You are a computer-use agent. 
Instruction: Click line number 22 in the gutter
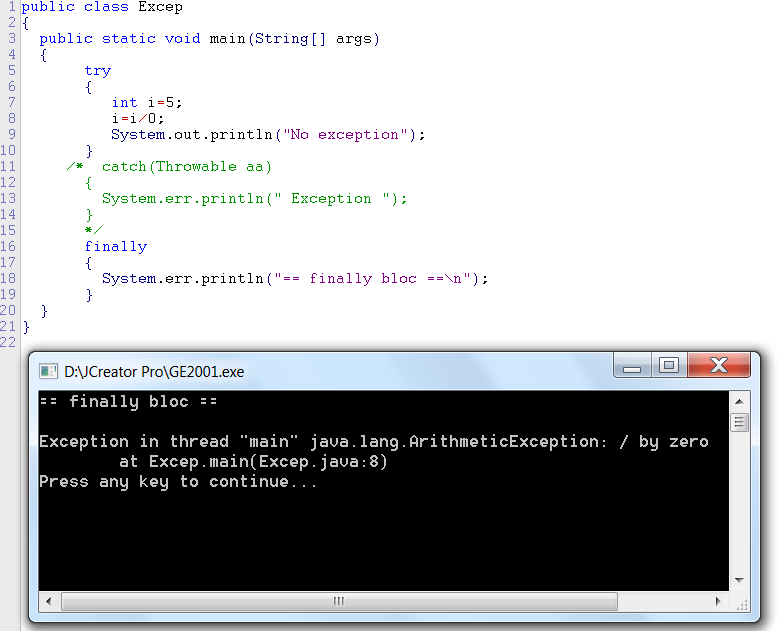click(8, 342)
